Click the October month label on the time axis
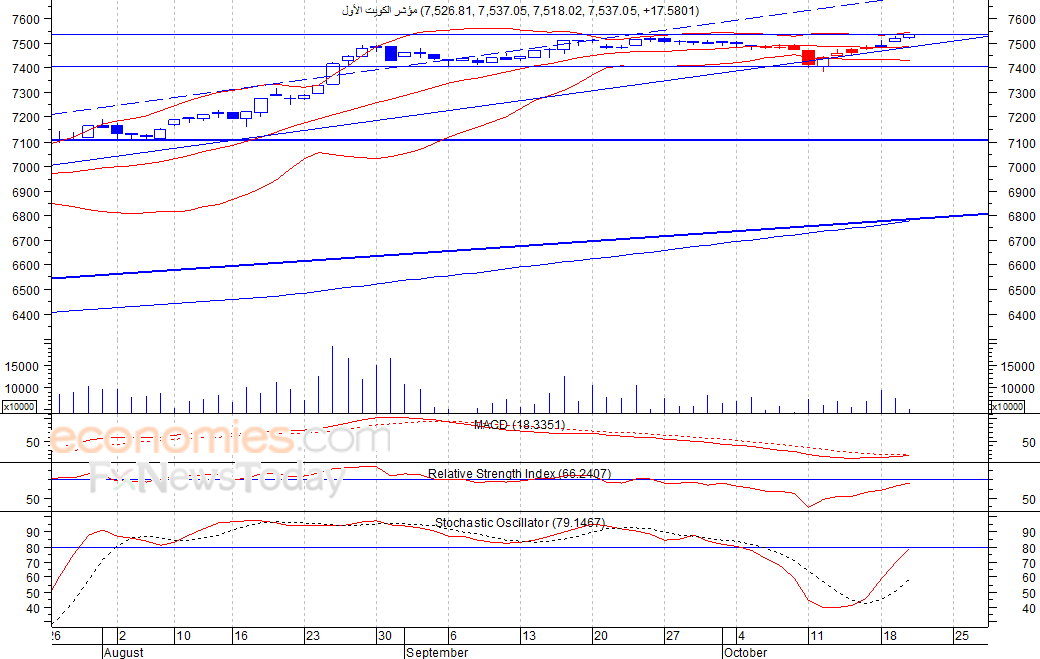1040x659 pixels. 746,652
